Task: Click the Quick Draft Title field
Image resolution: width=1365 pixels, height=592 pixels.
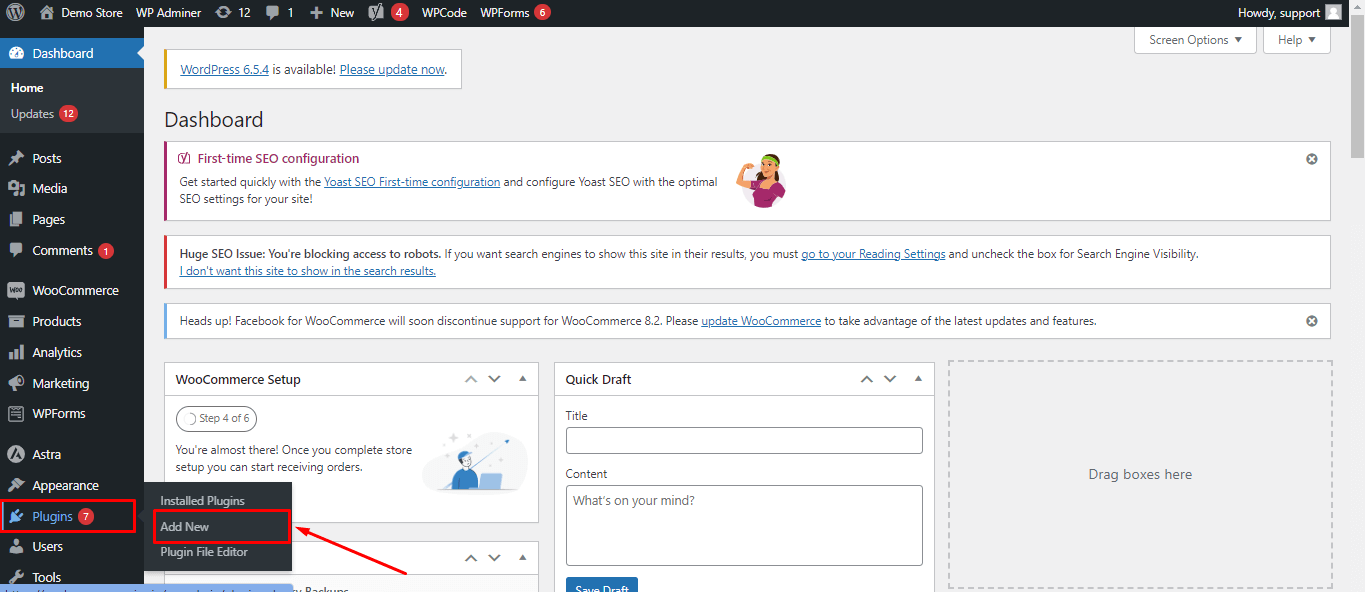Action: tap(744, 441)
